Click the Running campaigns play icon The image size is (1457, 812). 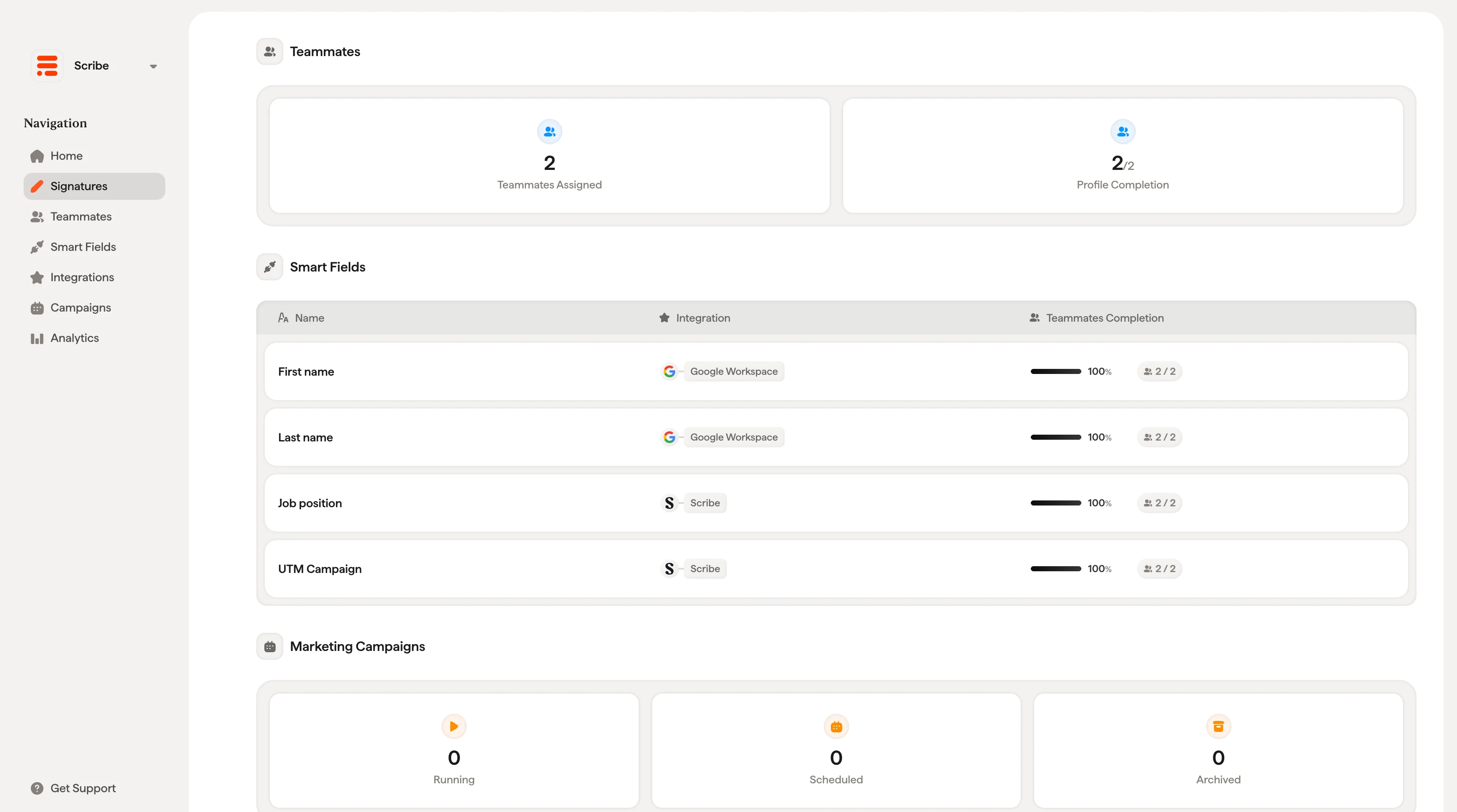[x=454, y=726]
